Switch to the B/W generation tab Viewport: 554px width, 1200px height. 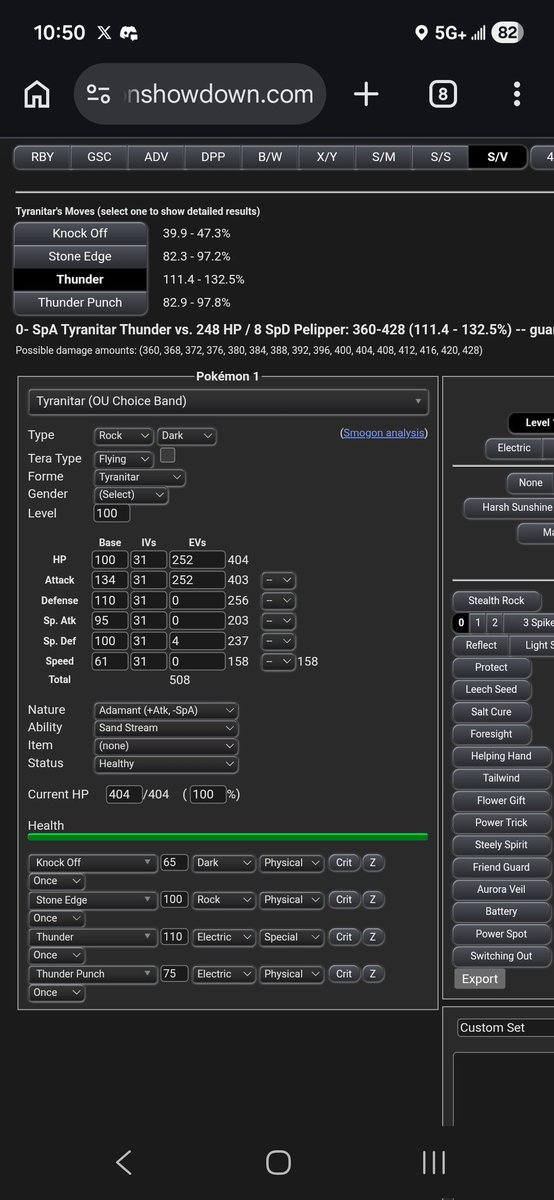[270, 157]
